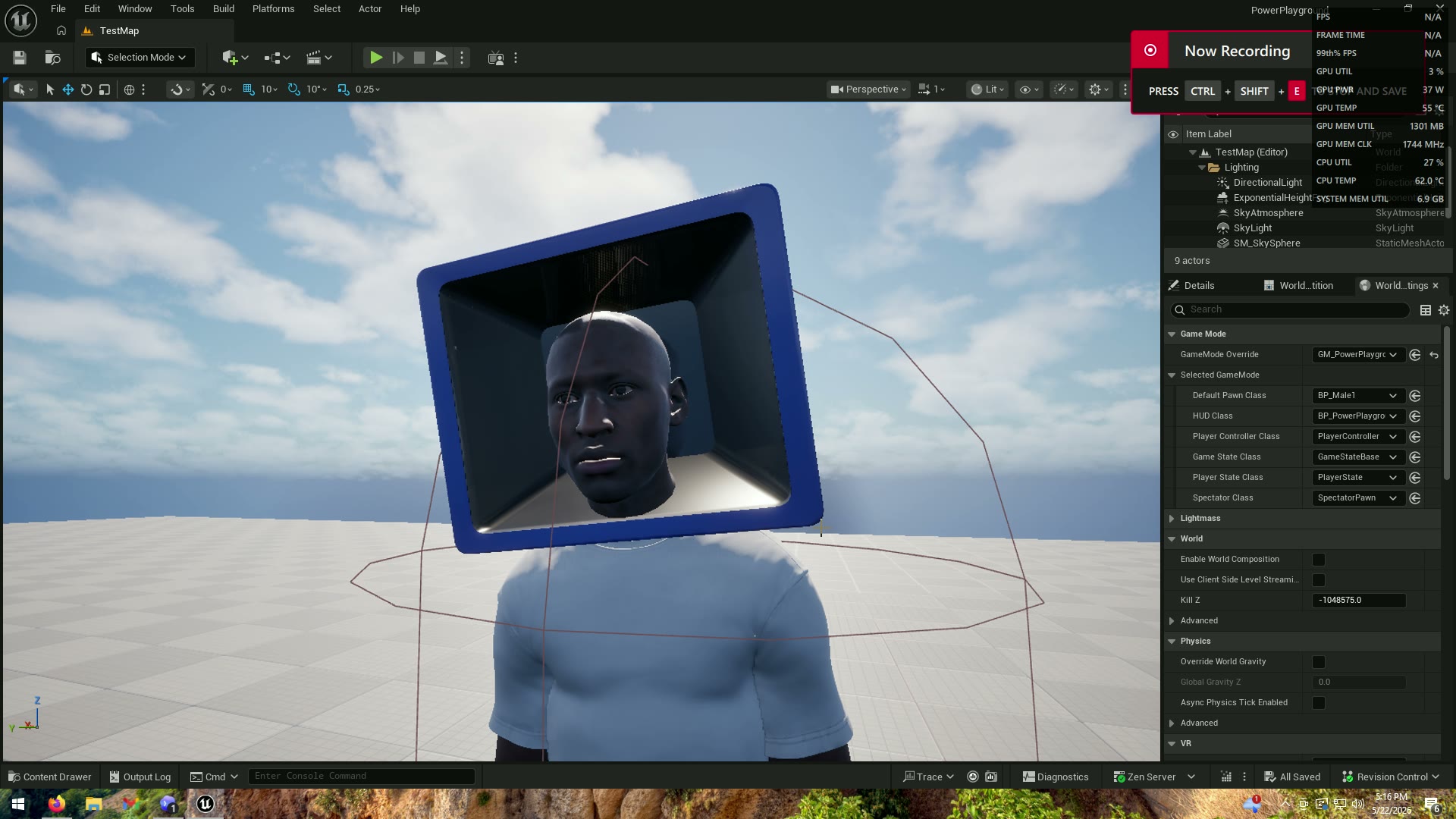Viewport: 1456px width, 819px height.
Task: Activate the Scale gizmo tool
Action: tap(105, 89)
